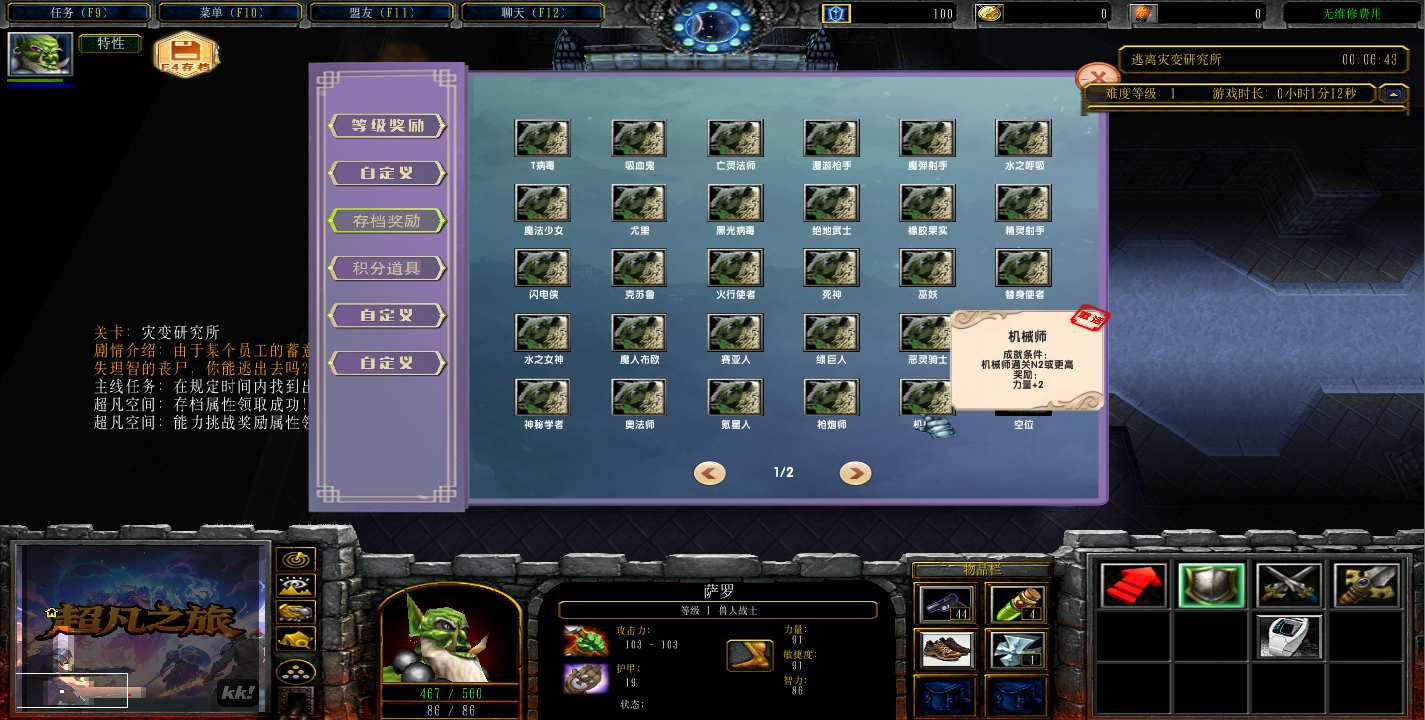Go to next achievement page
Image resolution: width=1425 pixels, height=720 pixels.
pos(855,473)
